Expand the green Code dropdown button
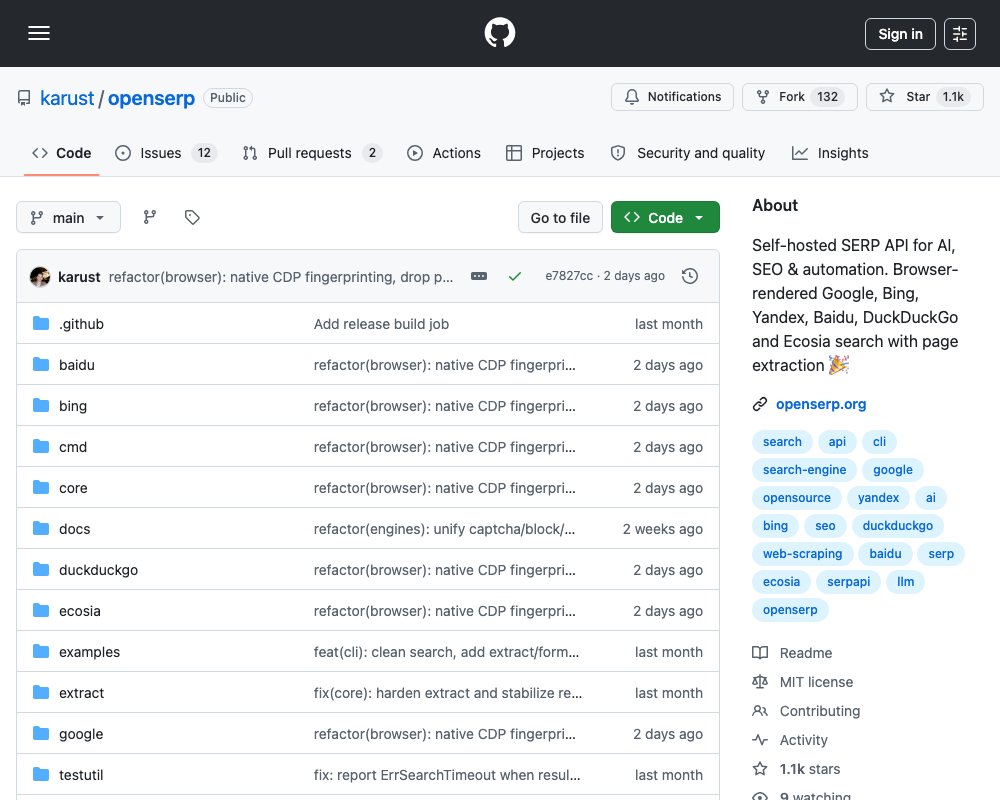This screenshot has width=1000, height=800. tap(665, 218)
